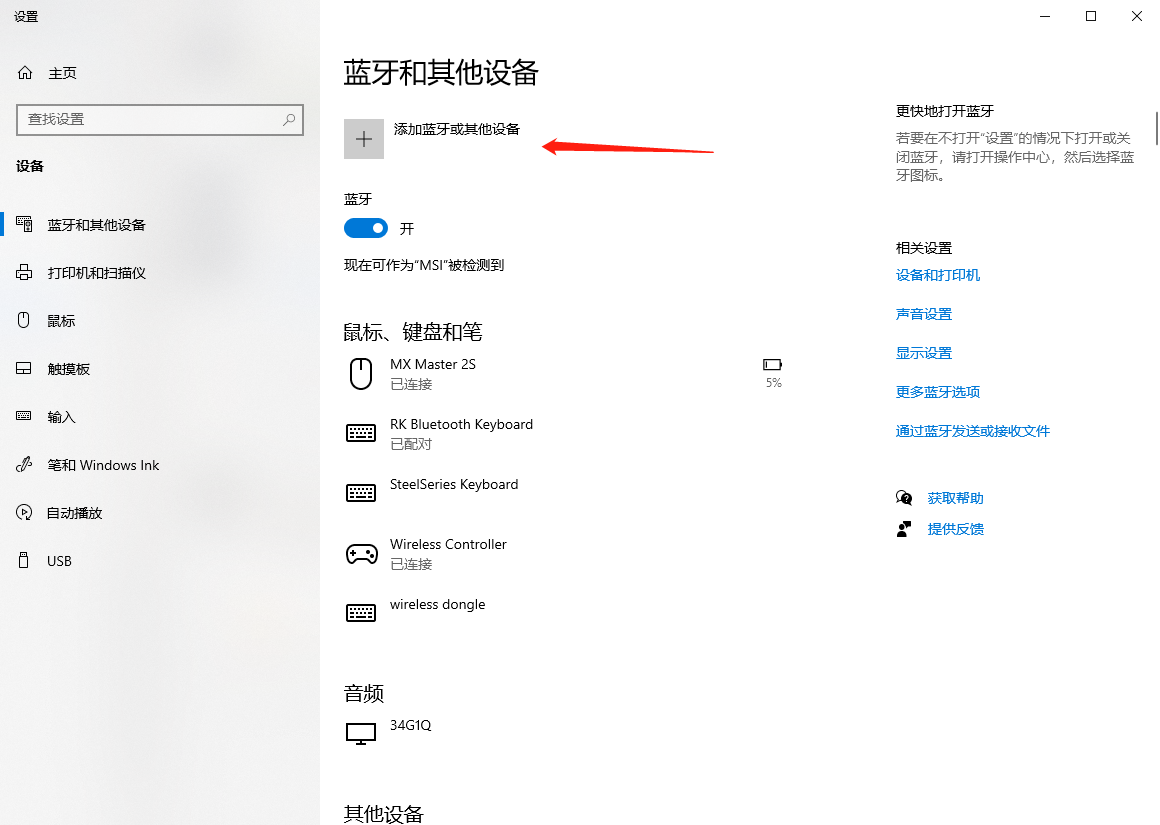Click 添加蓝牙或其他设备 plus button
Screen dimensions: 1160x825
coord(363,138)
